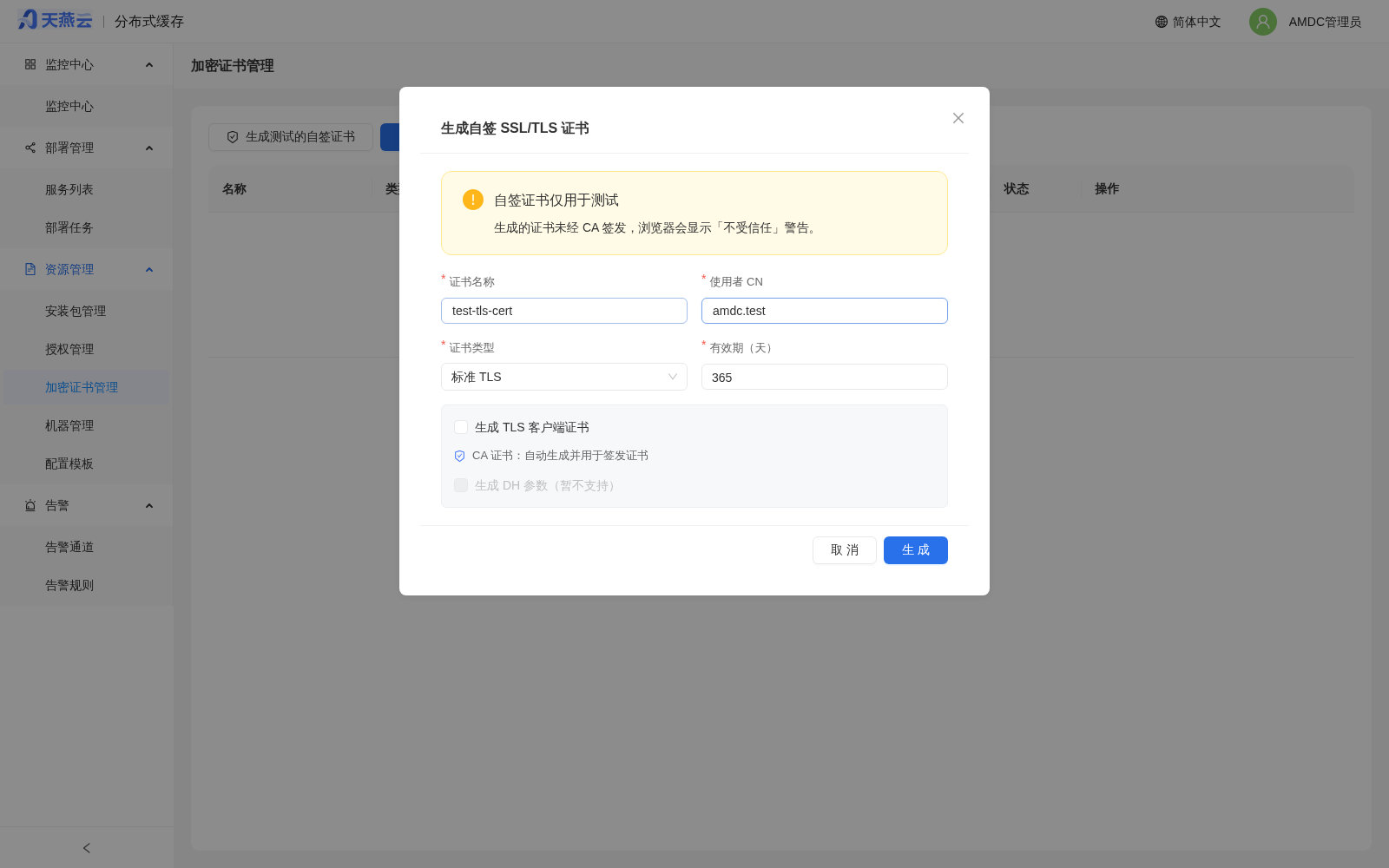
Task: Click the 资源管理 document icon
Action: [x=30, y=269]
